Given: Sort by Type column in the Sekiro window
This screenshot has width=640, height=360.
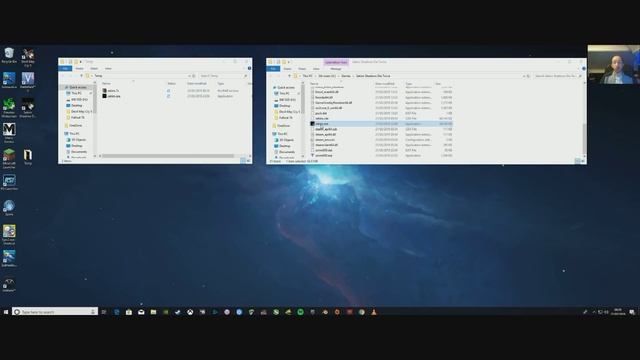Looking at the screenshot, I should coord(409,84).
